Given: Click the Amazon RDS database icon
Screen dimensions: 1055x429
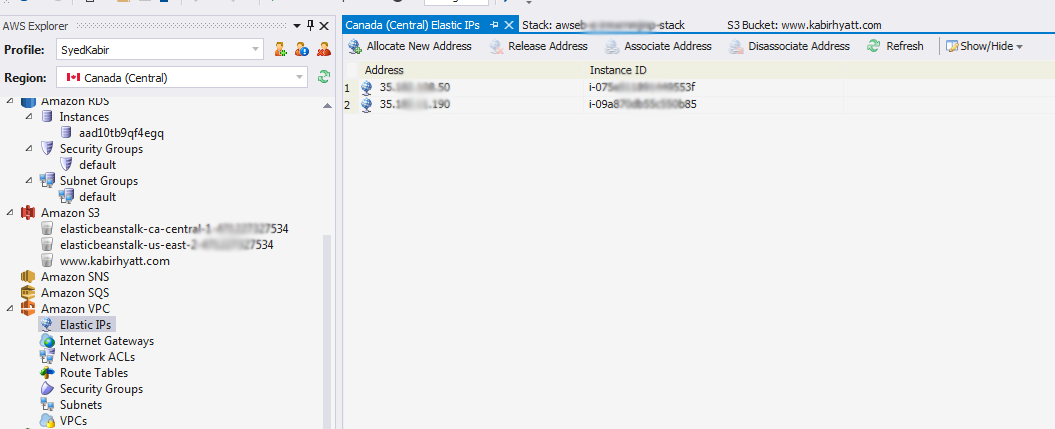Looking at the screenshot, I should click(28, 101).
